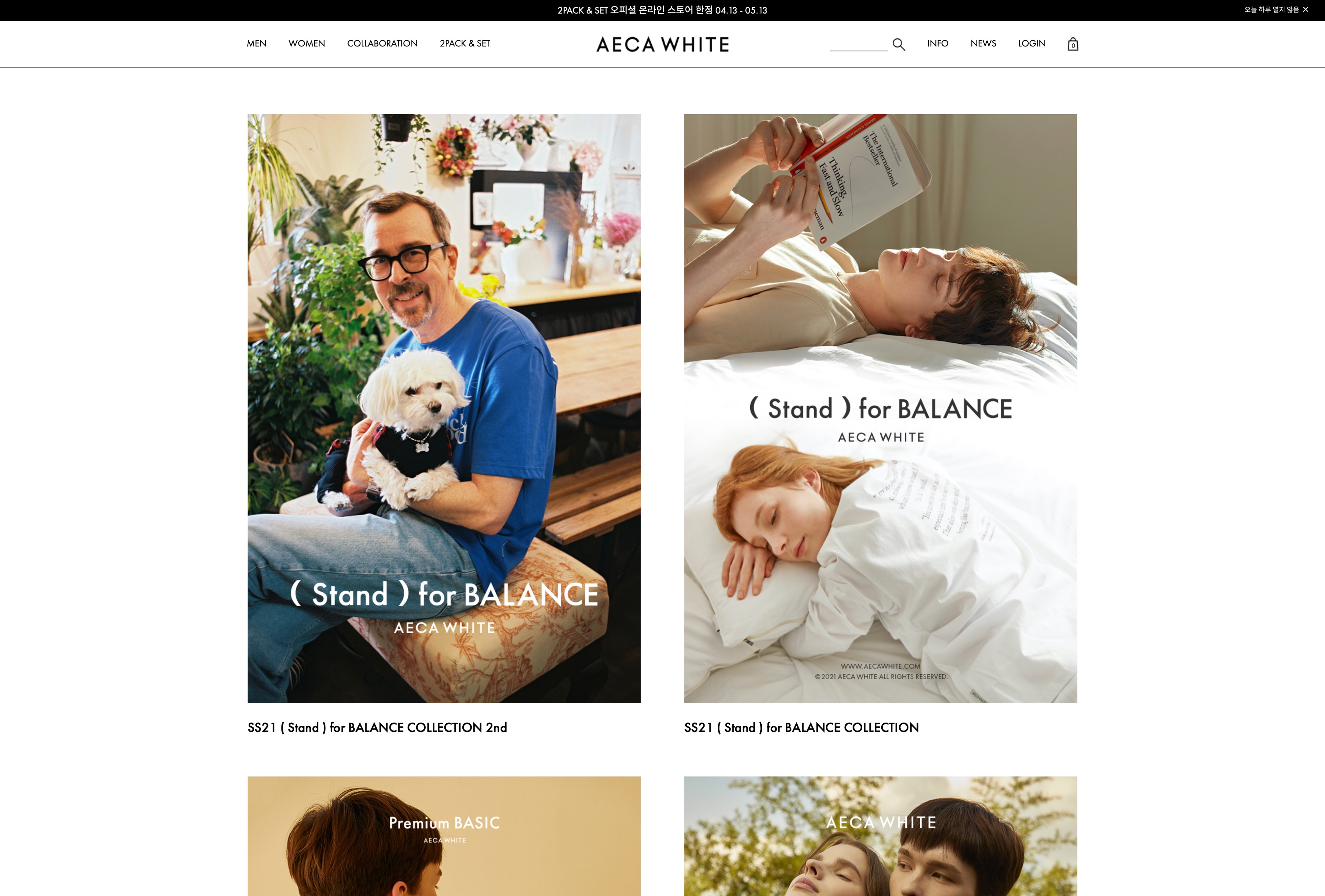Open the Premium BASIC lookbook thumbnail
The image size is (1325, 896).
pyautogui.click(x=444, y=836)
